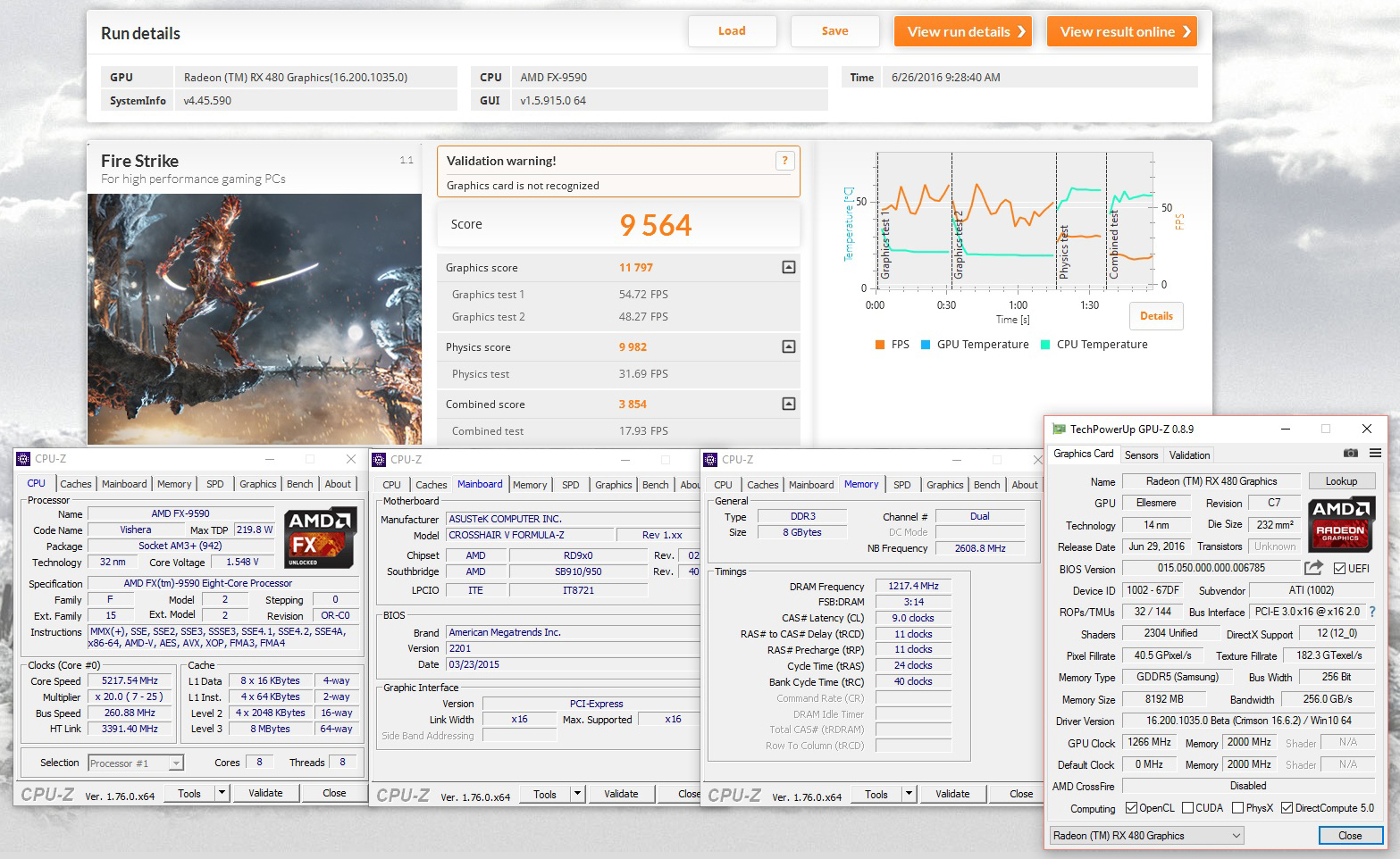The image size is (1400, 859).
Task: Click the View run details button
Action: (x=963, y=31)
